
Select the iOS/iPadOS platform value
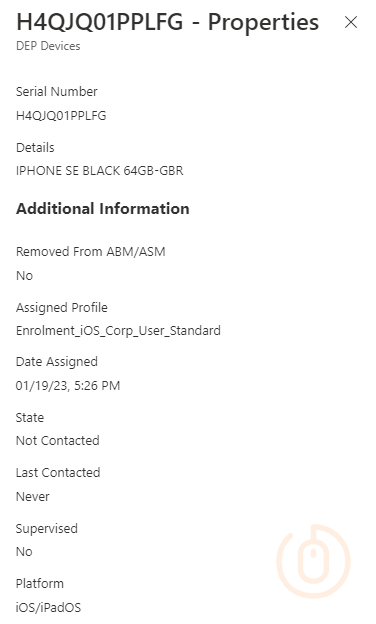(x=48, y=608)
